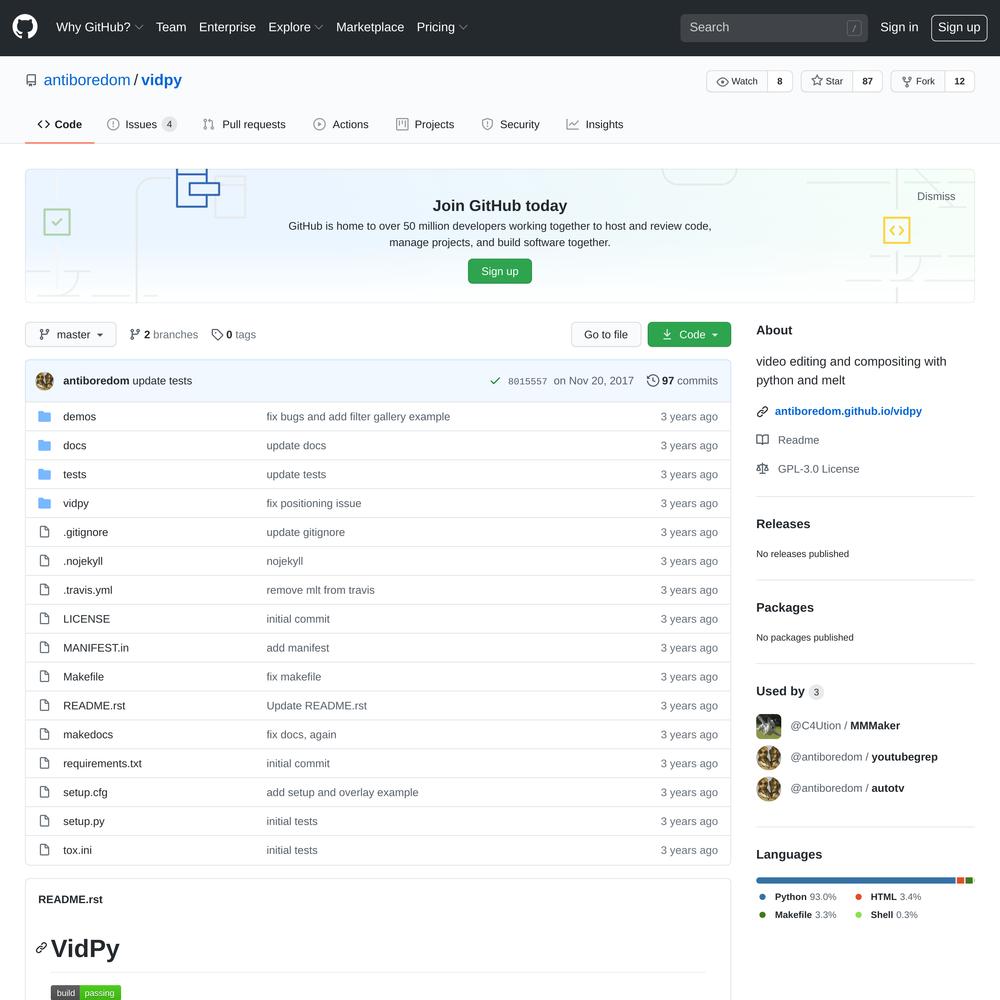Viewport: 1000px width, 1000px height.
Task: Click the green commit status checkmark
Action: tap(495, 381)
